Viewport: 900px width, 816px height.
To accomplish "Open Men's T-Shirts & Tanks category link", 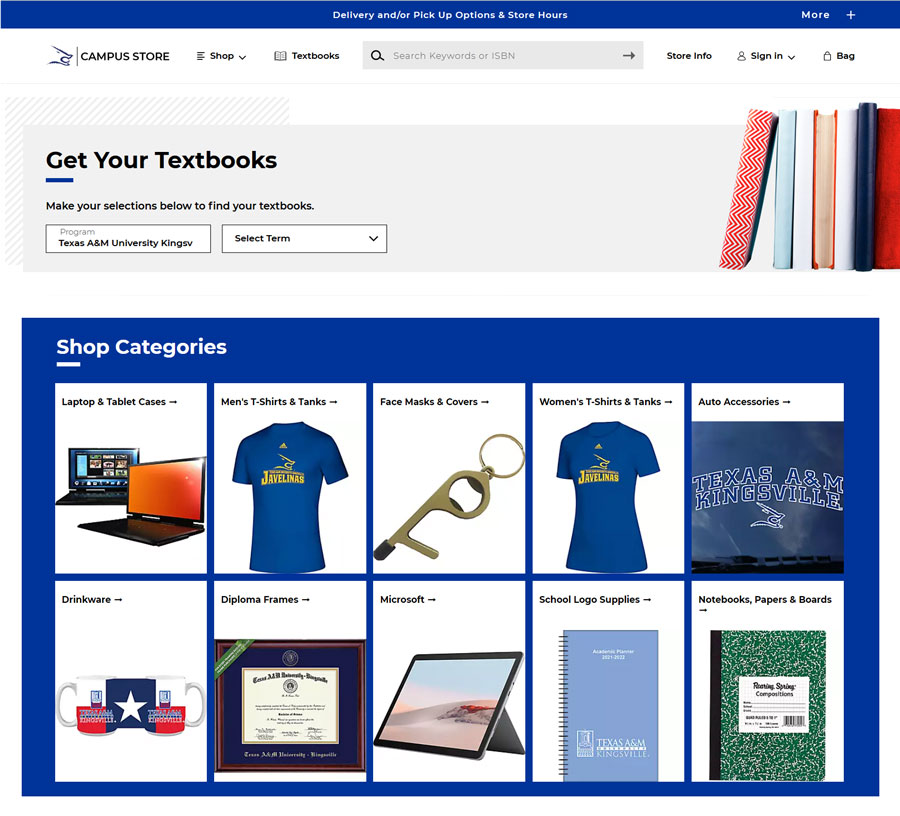I will coord(279,402).
